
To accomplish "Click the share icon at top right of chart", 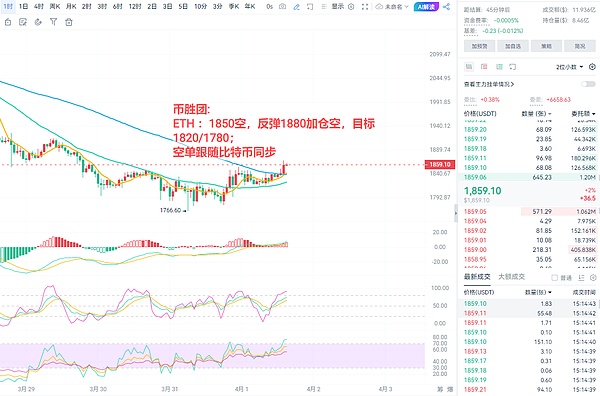I will tap(446, 7).
